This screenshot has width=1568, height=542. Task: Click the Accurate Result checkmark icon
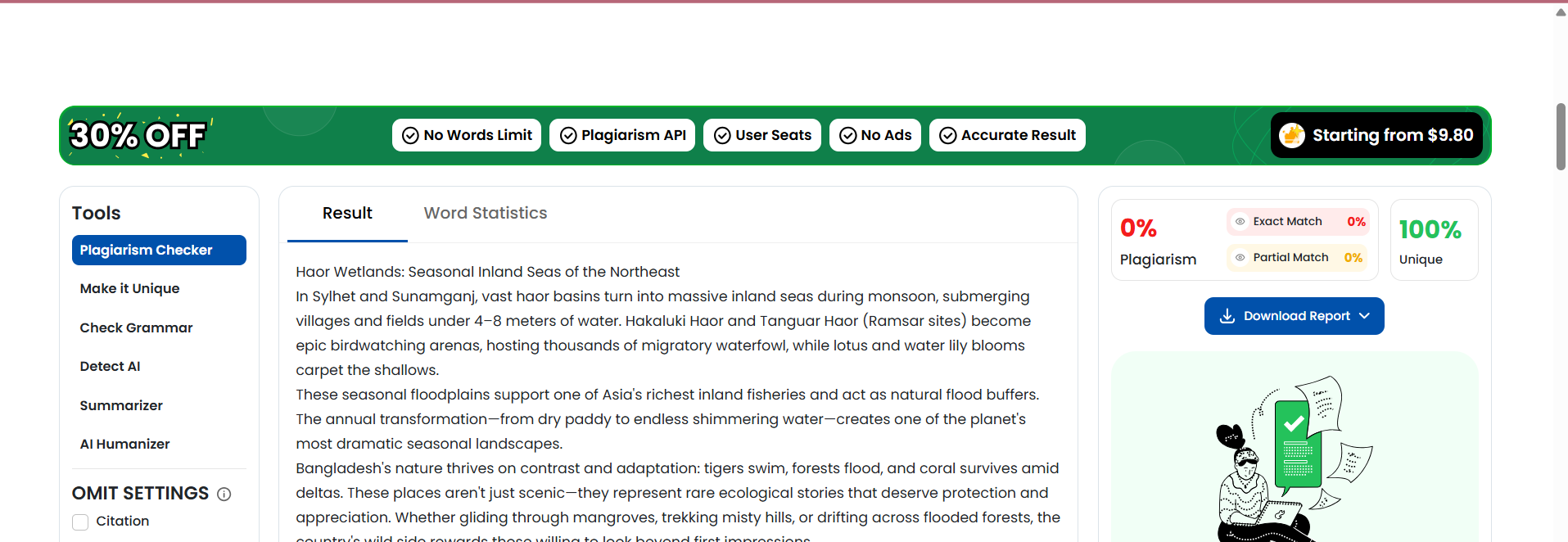pos(948,136)
